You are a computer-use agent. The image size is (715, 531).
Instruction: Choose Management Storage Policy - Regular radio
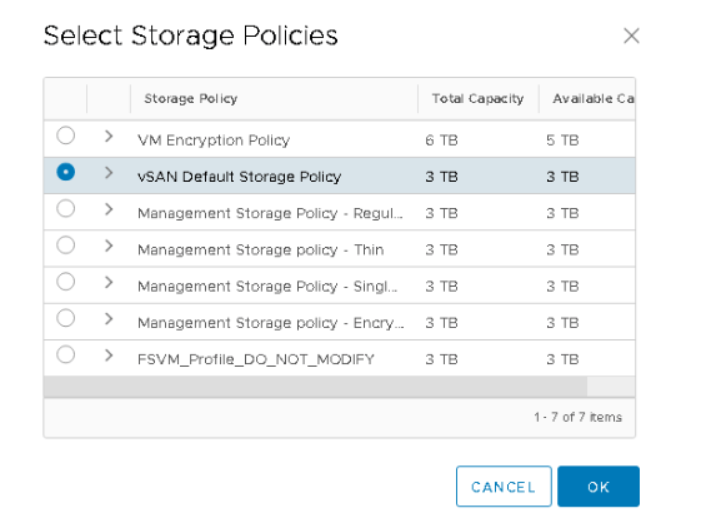coord(65,209)
